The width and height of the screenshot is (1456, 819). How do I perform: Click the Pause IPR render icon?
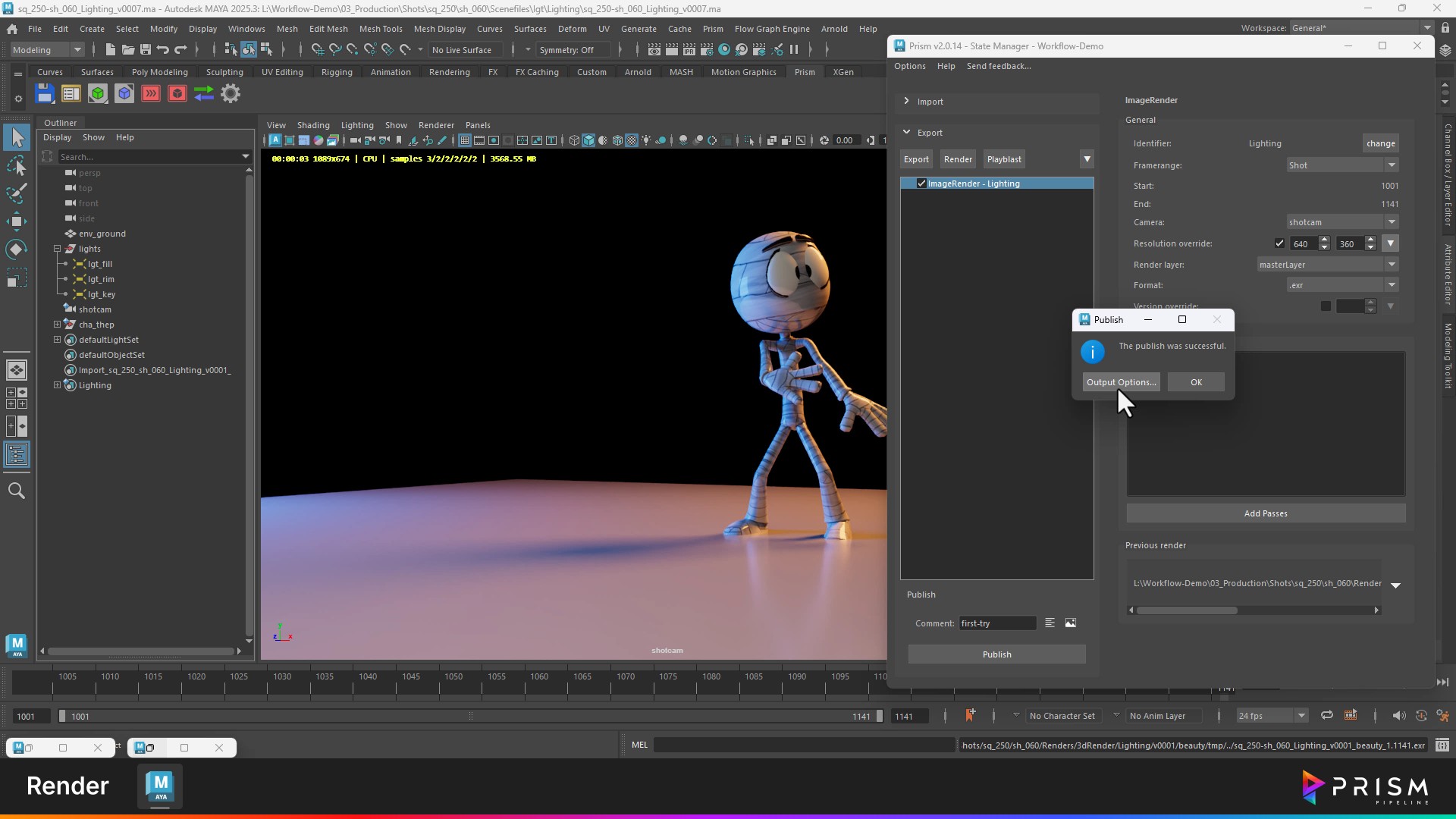[794, 50]
